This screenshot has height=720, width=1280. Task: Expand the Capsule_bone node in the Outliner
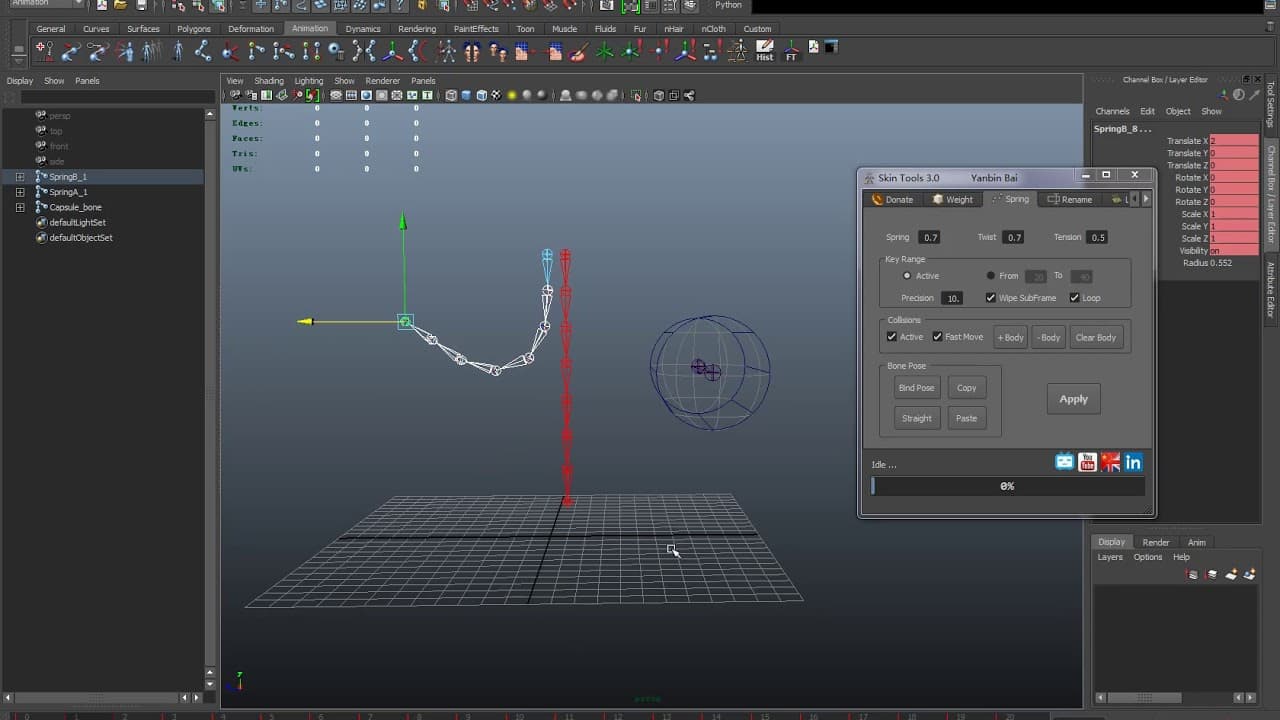(19, 207)
